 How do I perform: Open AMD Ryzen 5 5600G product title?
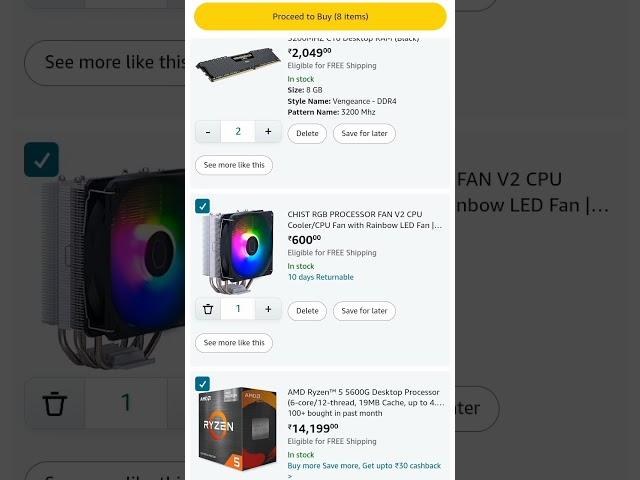(x=366, y=397)
